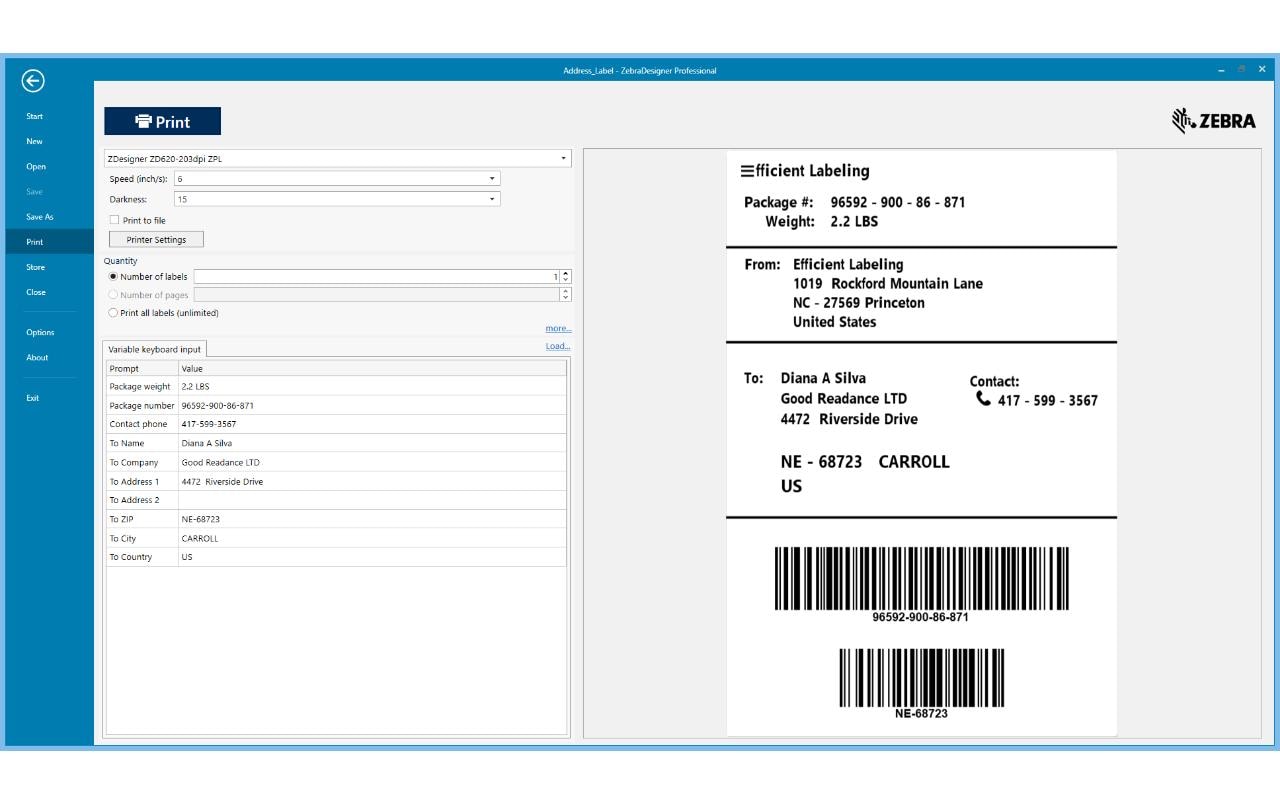The image size is (1280, 805).
Task: Click Exit in the sidebar
Action: click(33, 398)
